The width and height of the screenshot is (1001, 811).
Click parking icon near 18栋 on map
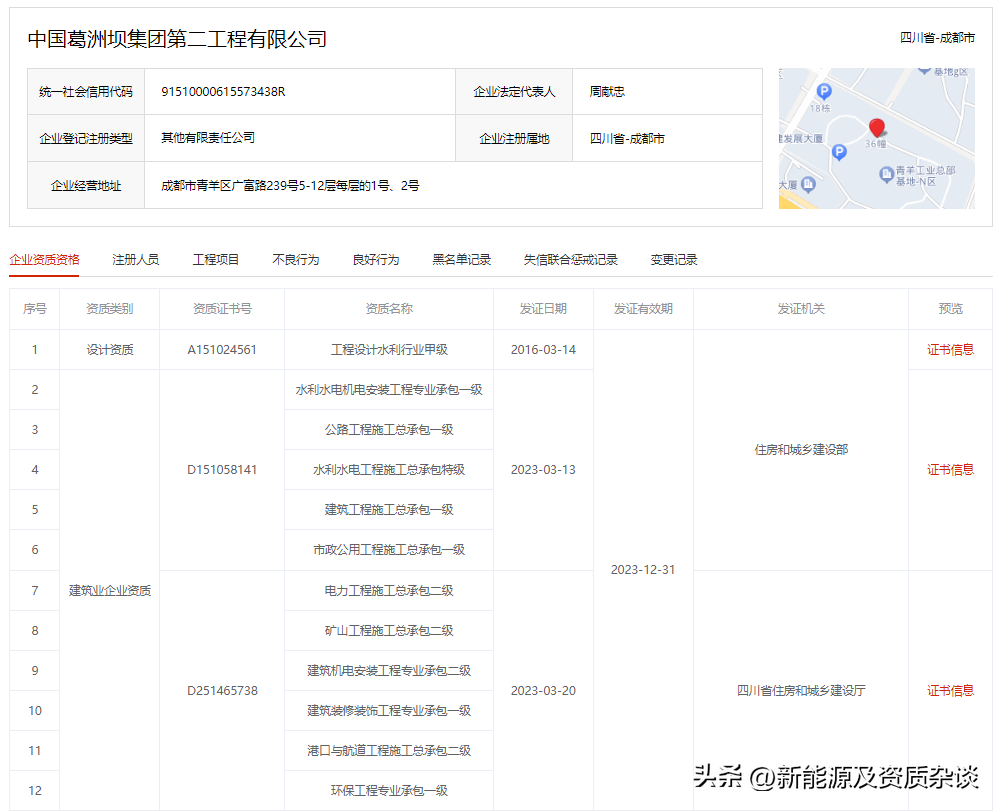click(824, 91)
